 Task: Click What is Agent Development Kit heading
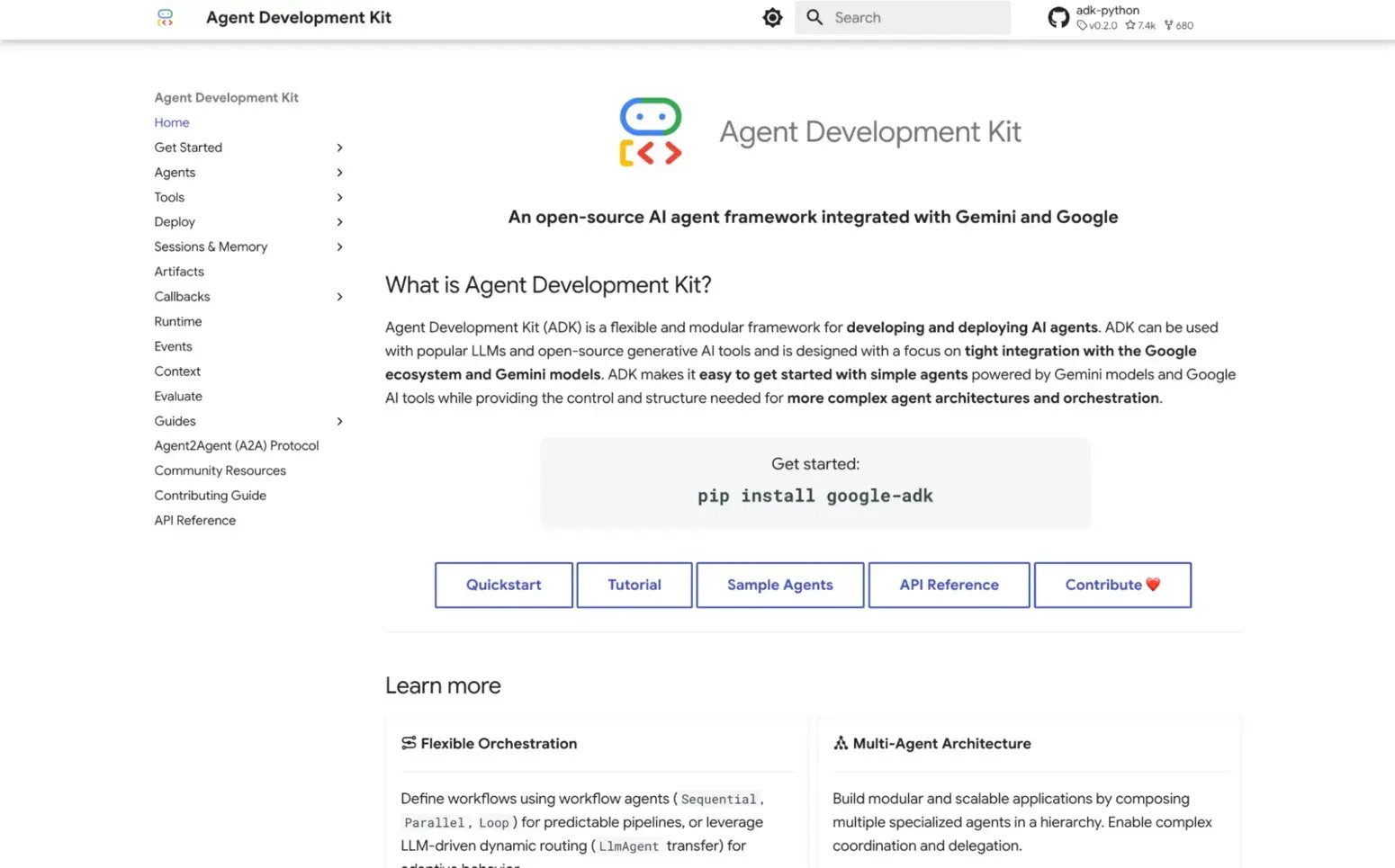548,285
